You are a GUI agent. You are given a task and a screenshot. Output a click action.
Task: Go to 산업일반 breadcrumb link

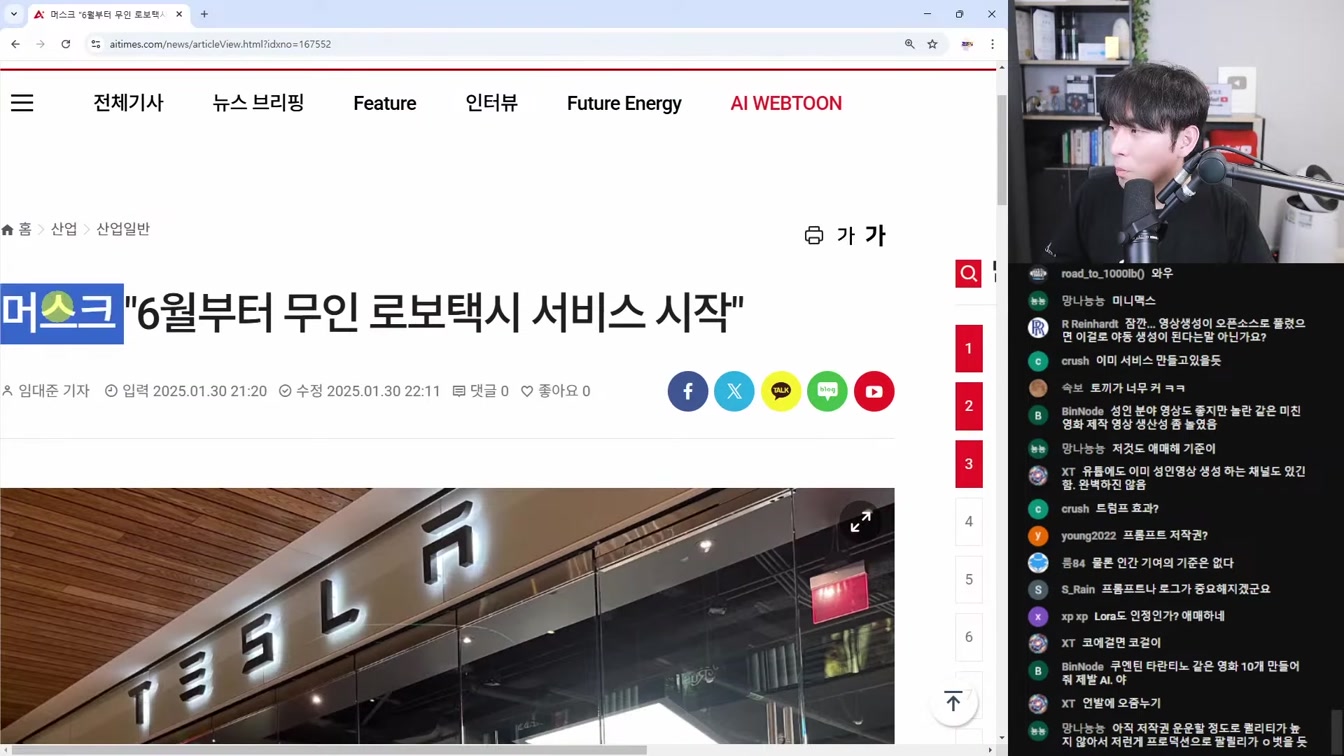pyautogui.click(x=123, y=229)
